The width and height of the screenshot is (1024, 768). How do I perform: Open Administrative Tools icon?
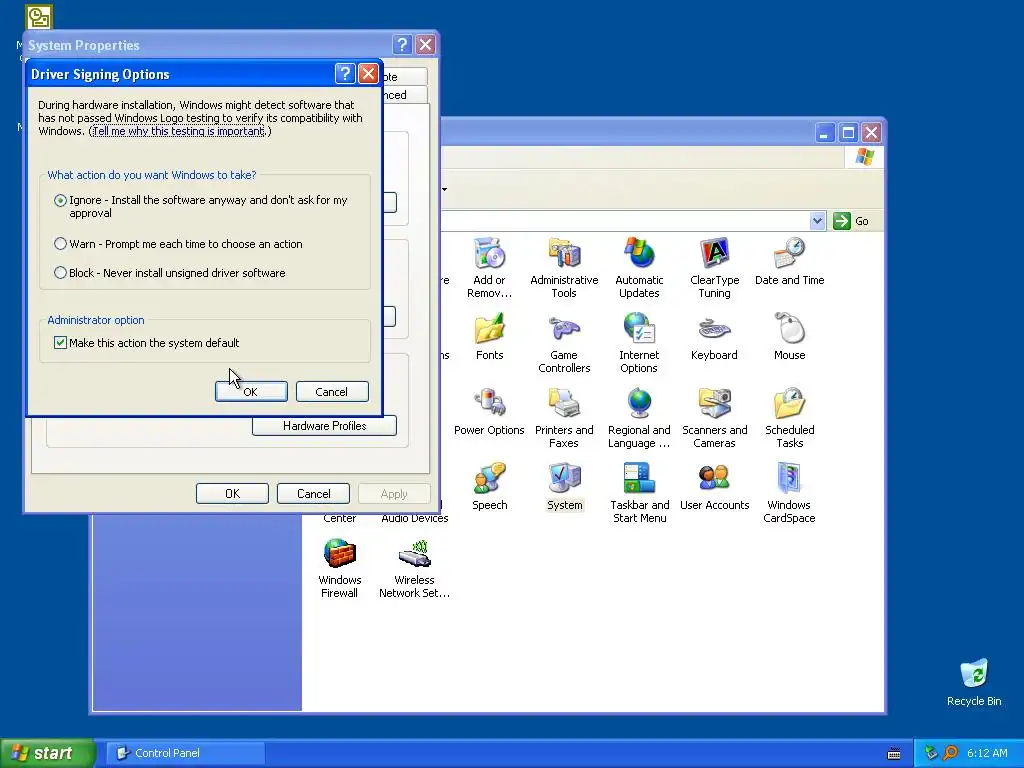pyautogui.click(x=564, y=253)
